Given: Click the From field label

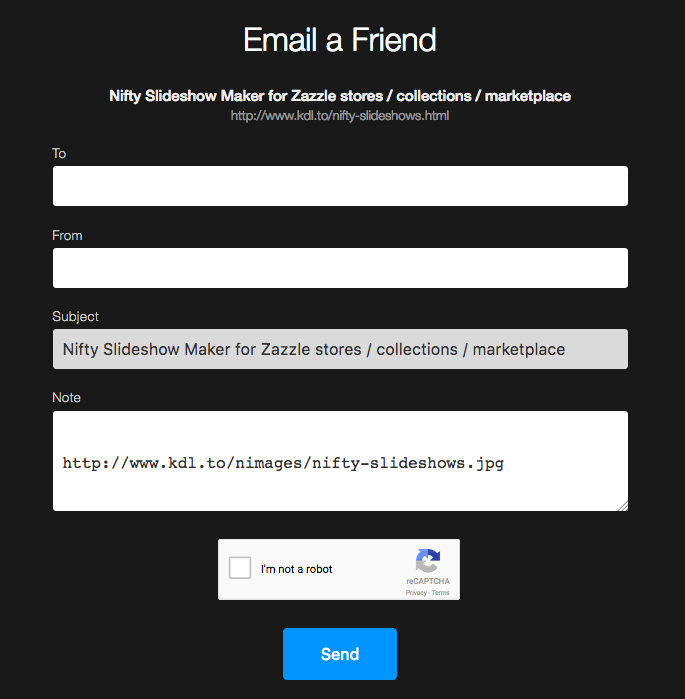Looking at the screenshot, I should (67, 235).
